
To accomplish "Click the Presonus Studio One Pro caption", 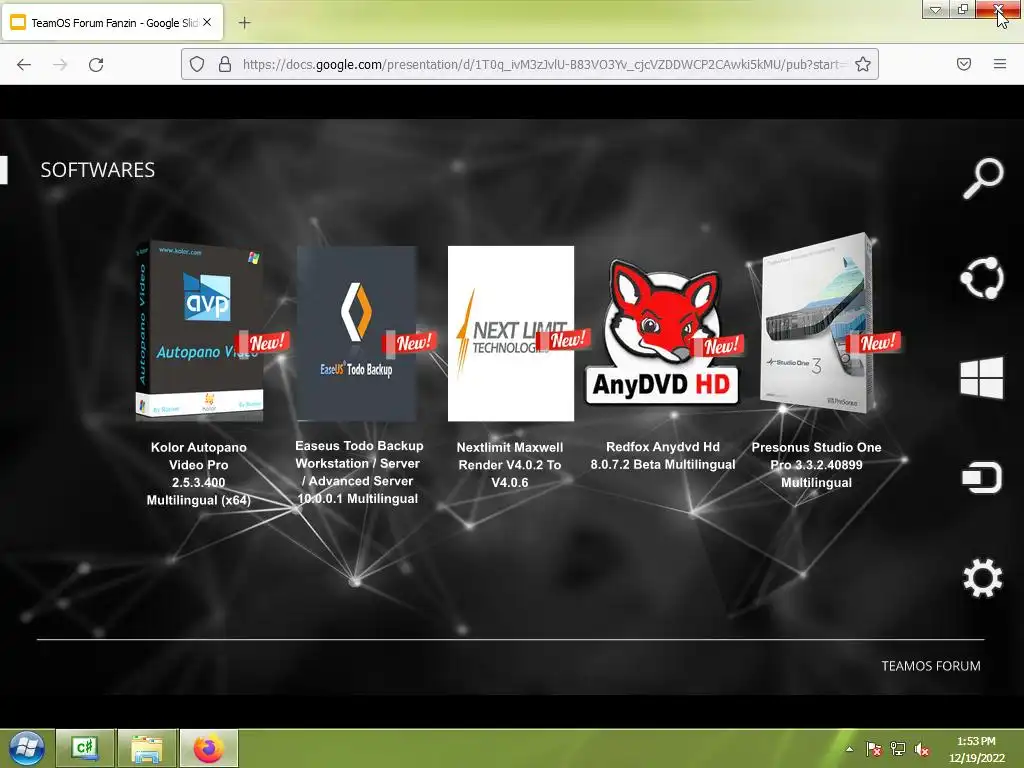I will point(816,465).
